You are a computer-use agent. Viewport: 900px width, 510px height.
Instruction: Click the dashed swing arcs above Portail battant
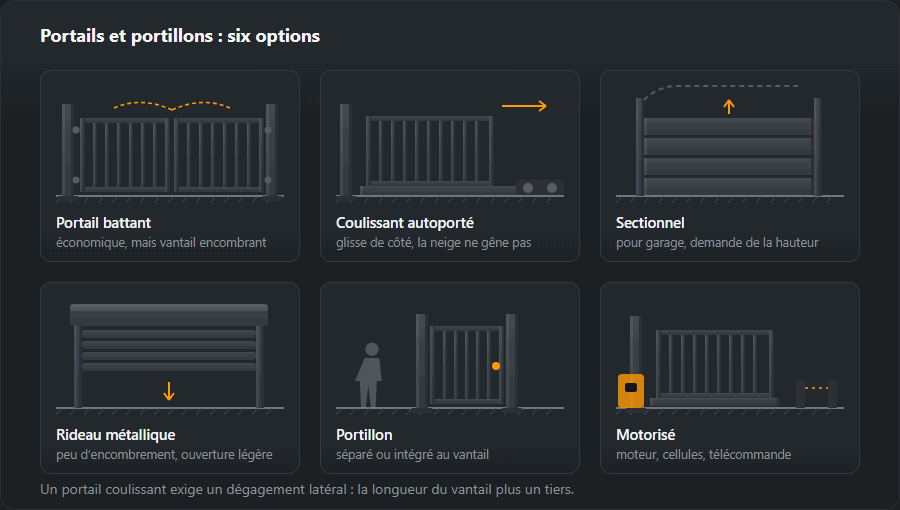click(172, 106)
